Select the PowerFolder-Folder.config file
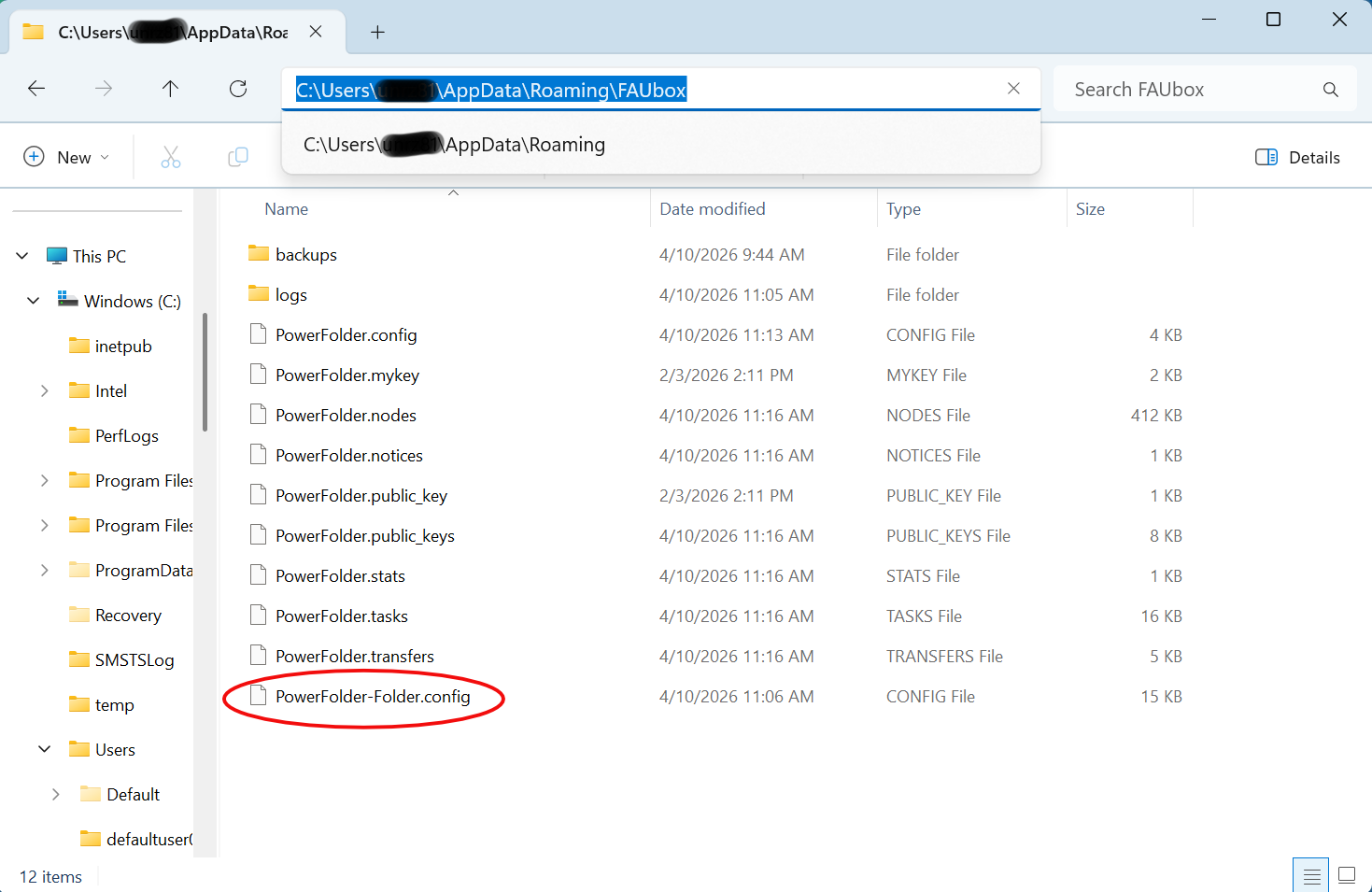This screenshot has height=892, width=1372. [373, 697]
